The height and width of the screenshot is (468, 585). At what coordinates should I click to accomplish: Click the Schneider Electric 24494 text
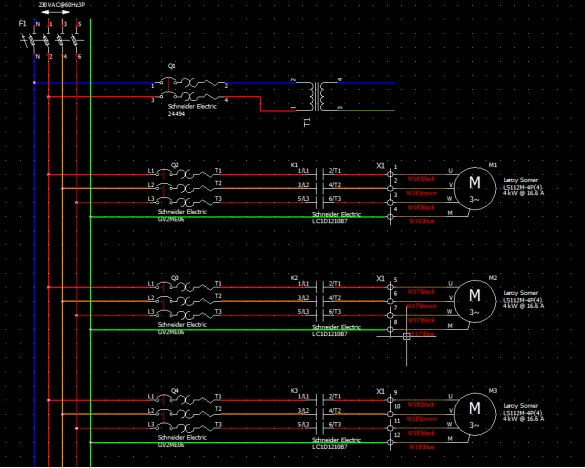tap(192, 110)
